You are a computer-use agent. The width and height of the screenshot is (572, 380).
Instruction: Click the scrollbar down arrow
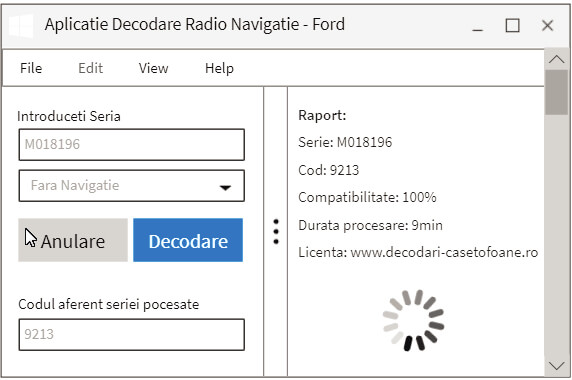[x=557, y=366]
